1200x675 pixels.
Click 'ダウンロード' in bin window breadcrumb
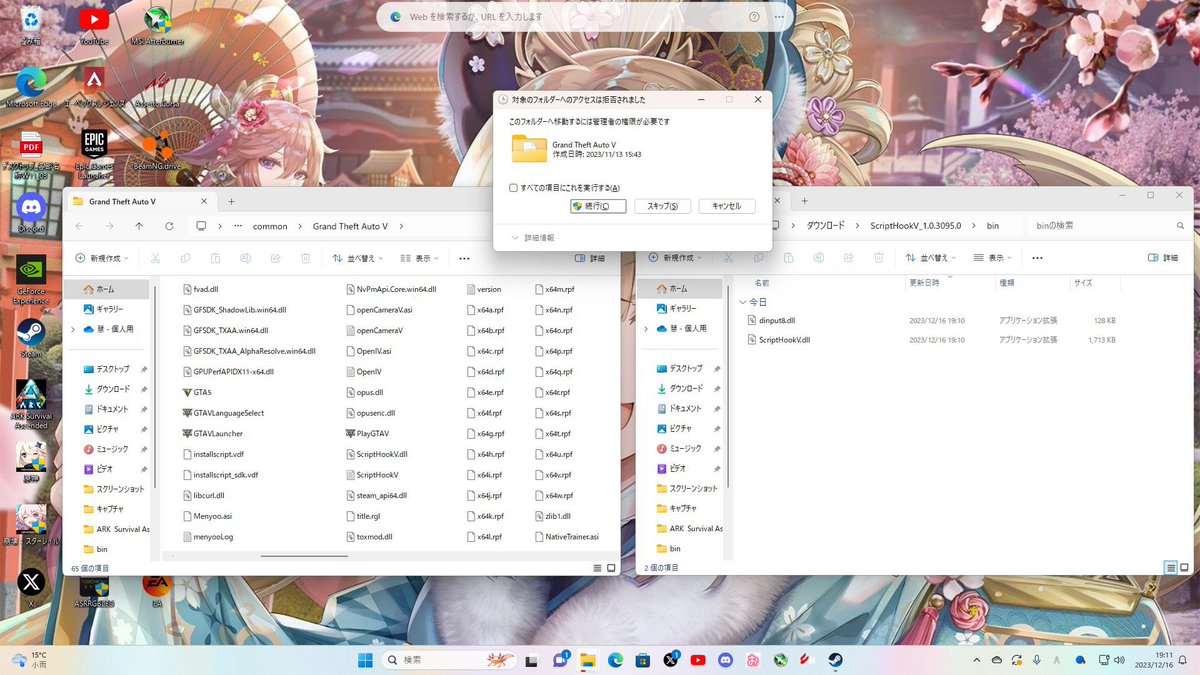(x=825, y=226)
